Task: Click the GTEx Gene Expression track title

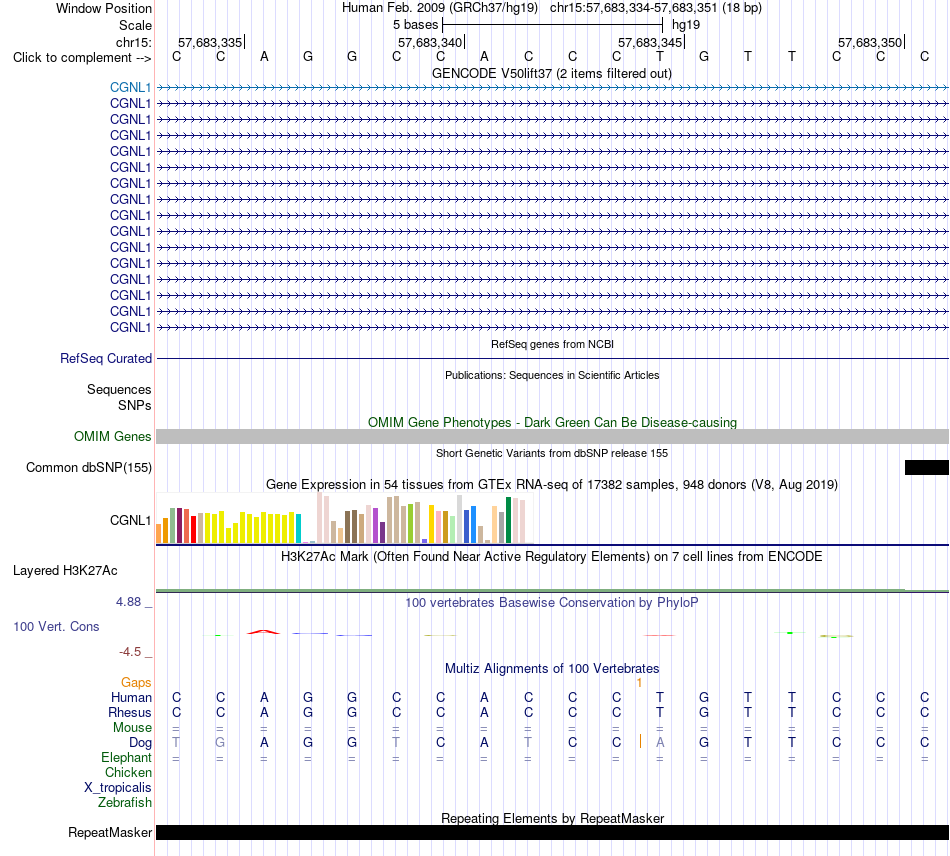Action: 552,485
